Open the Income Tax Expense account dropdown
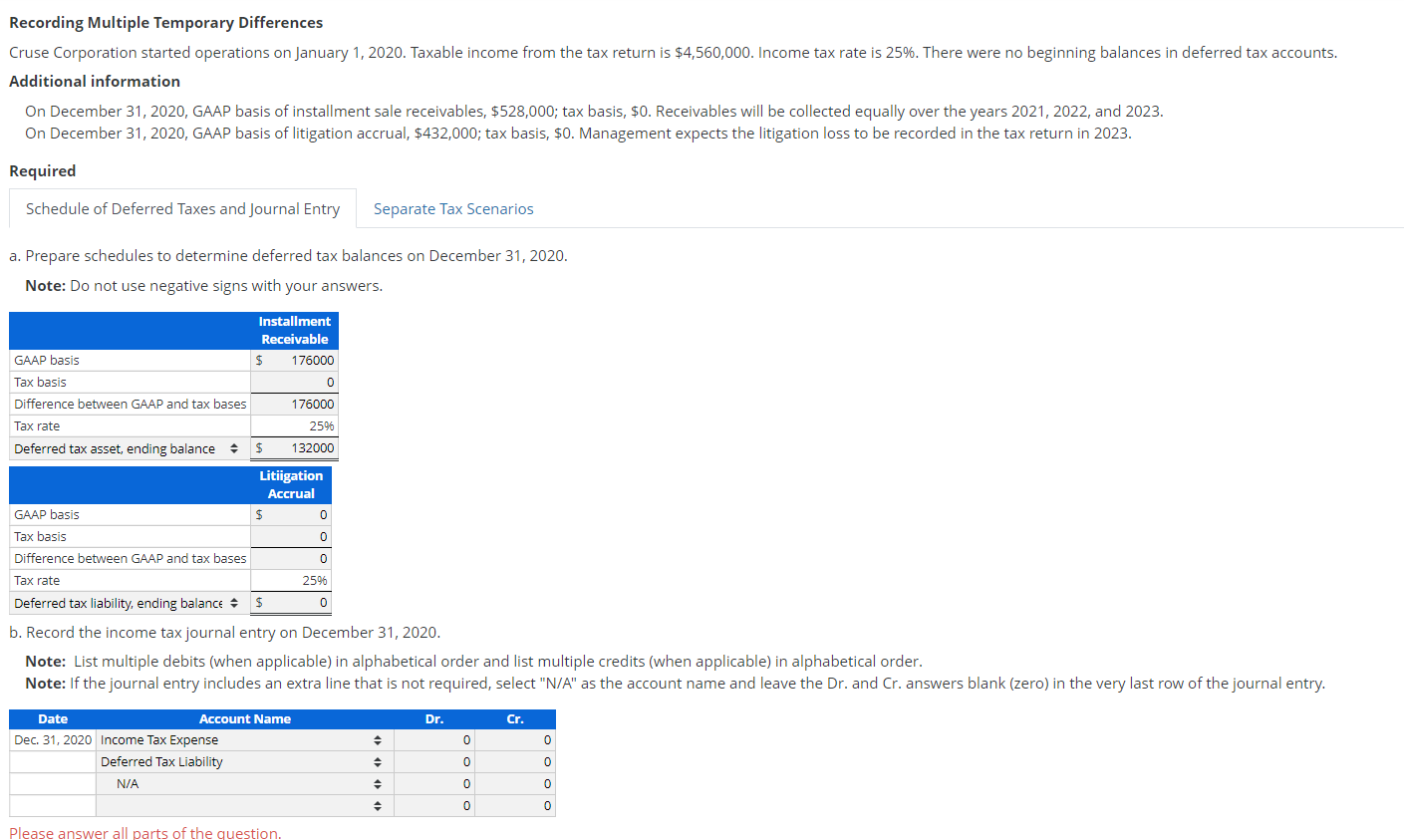 (x=378, y=739)
